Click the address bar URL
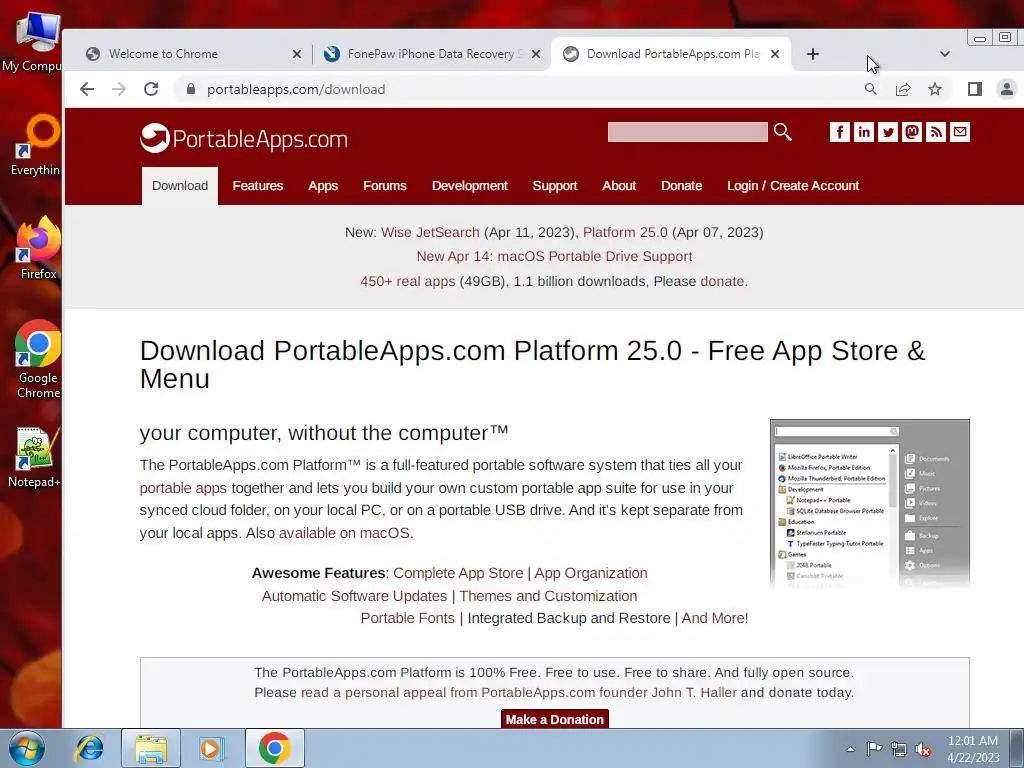The height and width of the screenshot is (768, 1024). [x=296, y=89]
